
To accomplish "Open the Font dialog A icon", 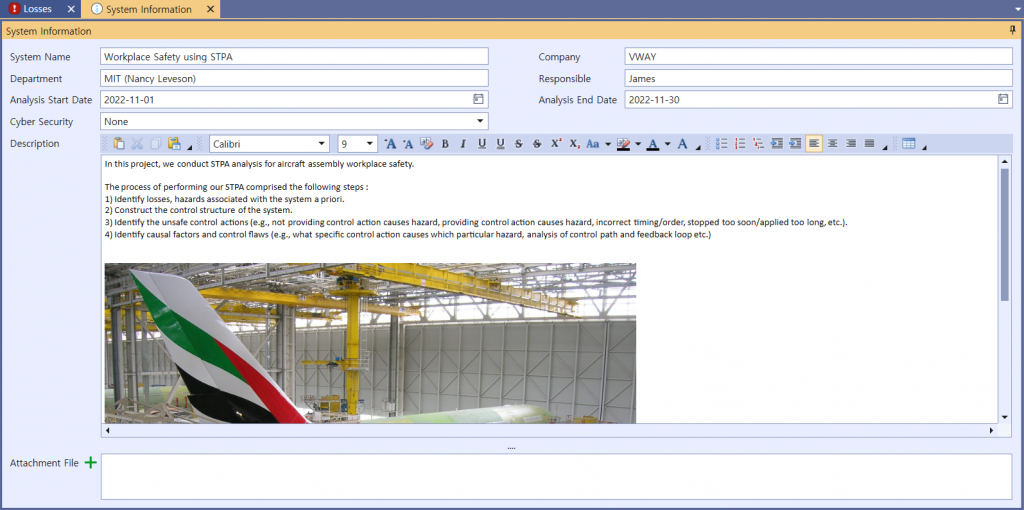I will [x=682, y=144].
